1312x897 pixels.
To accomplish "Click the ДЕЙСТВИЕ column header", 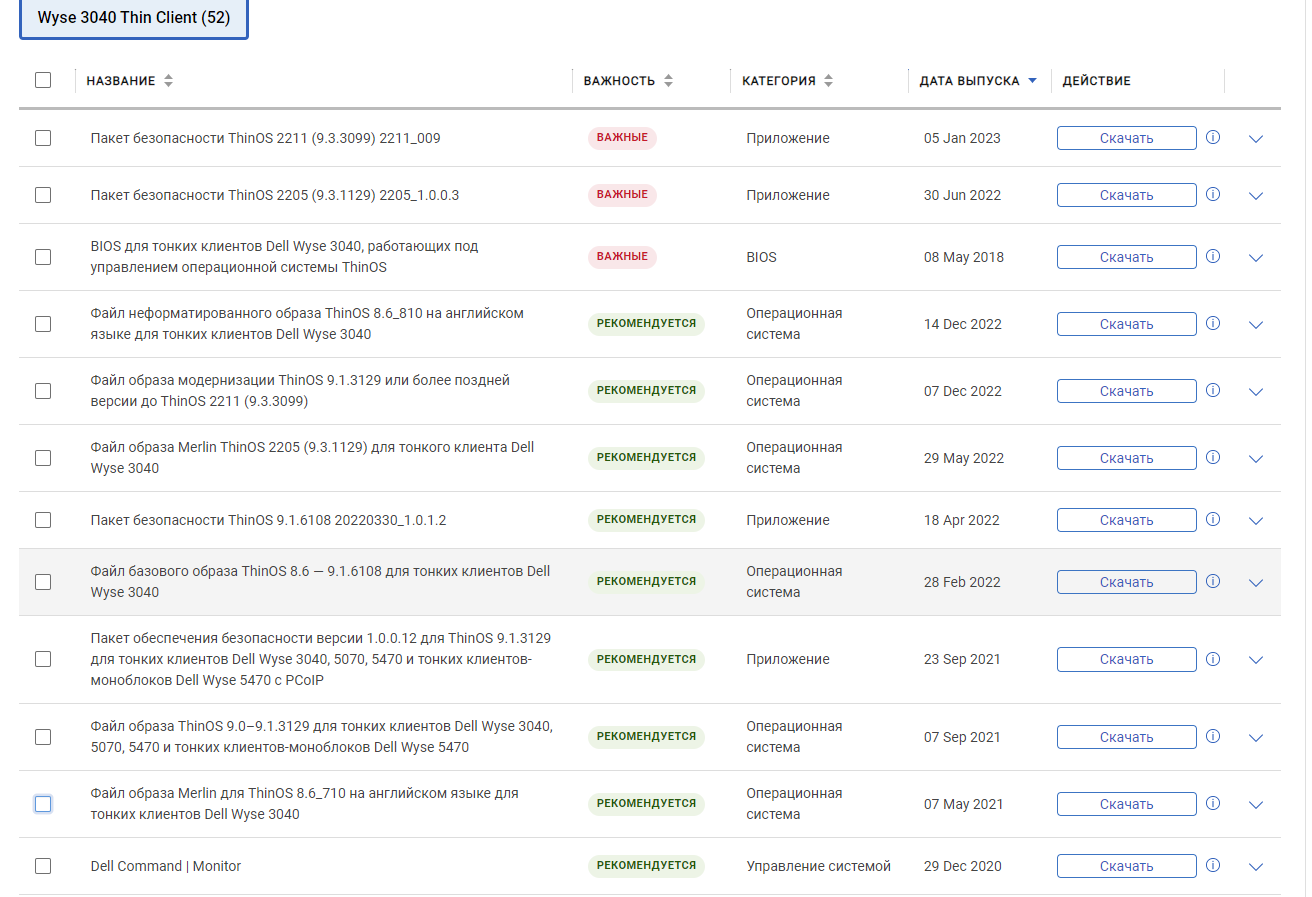I will tap(1096, 81).
